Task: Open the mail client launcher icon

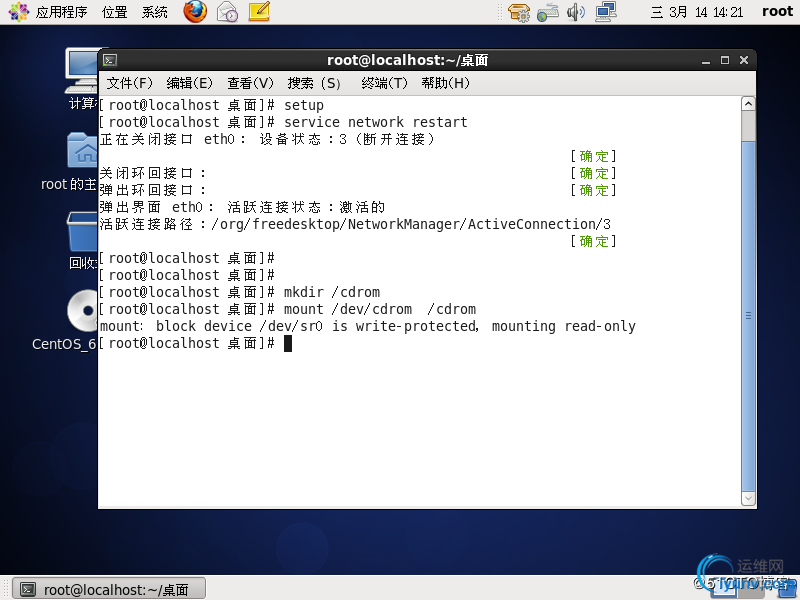Action: pyautogui.click(x=227, y=12)
